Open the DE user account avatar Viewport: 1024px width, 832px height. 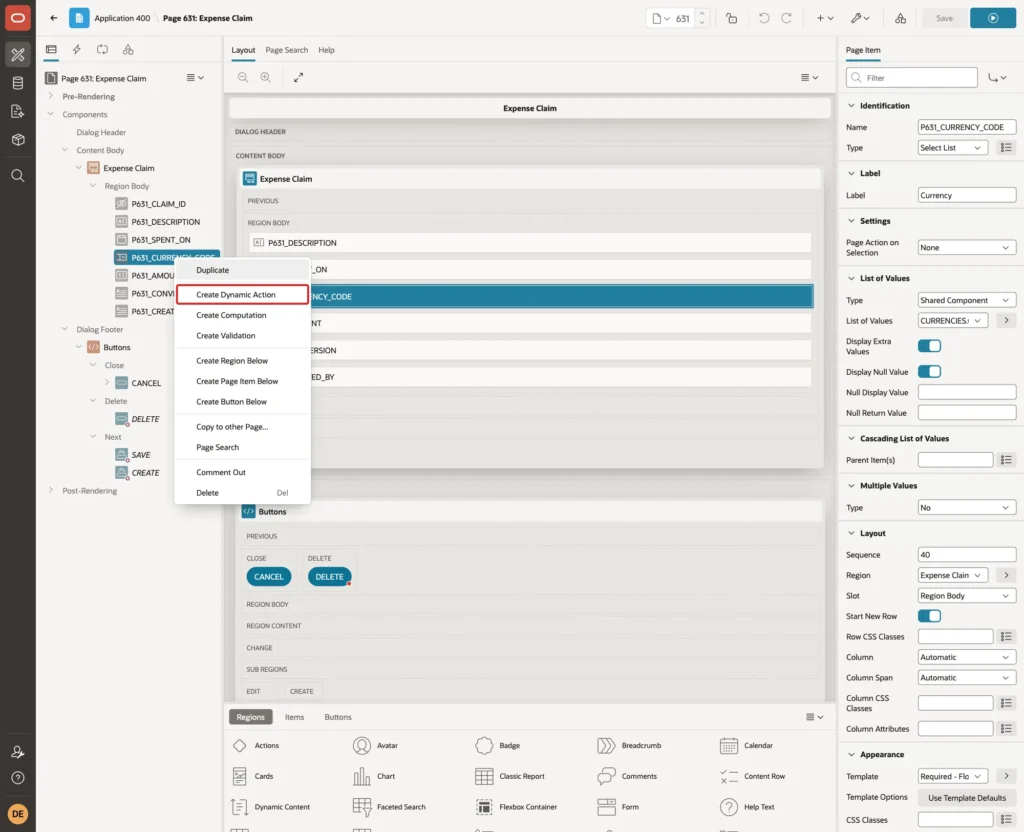coord(18,814)
